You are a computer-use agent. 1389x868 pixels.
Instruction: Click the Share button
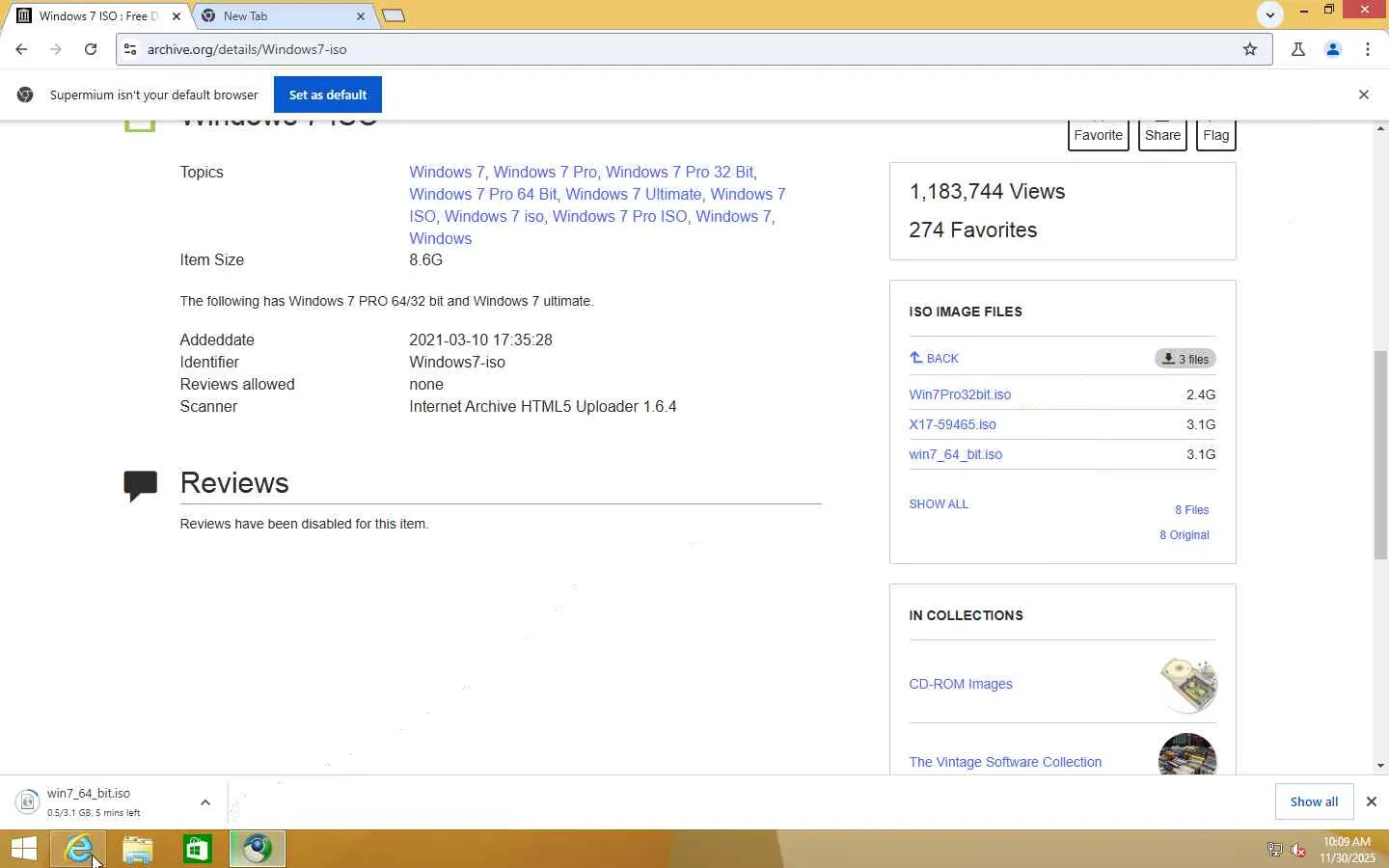(x=1162, y=134)
